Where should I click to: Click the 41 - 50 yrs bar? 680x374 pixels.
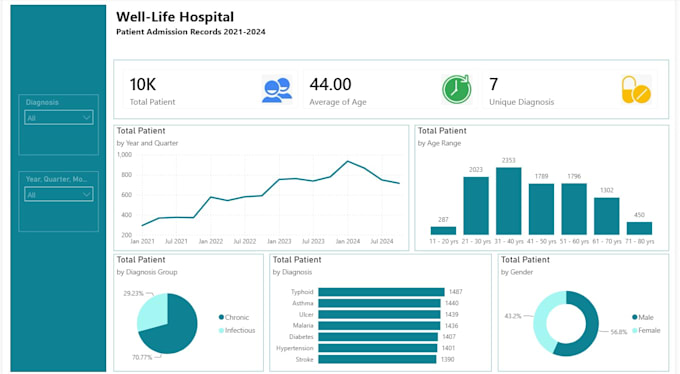click(541, 209)
